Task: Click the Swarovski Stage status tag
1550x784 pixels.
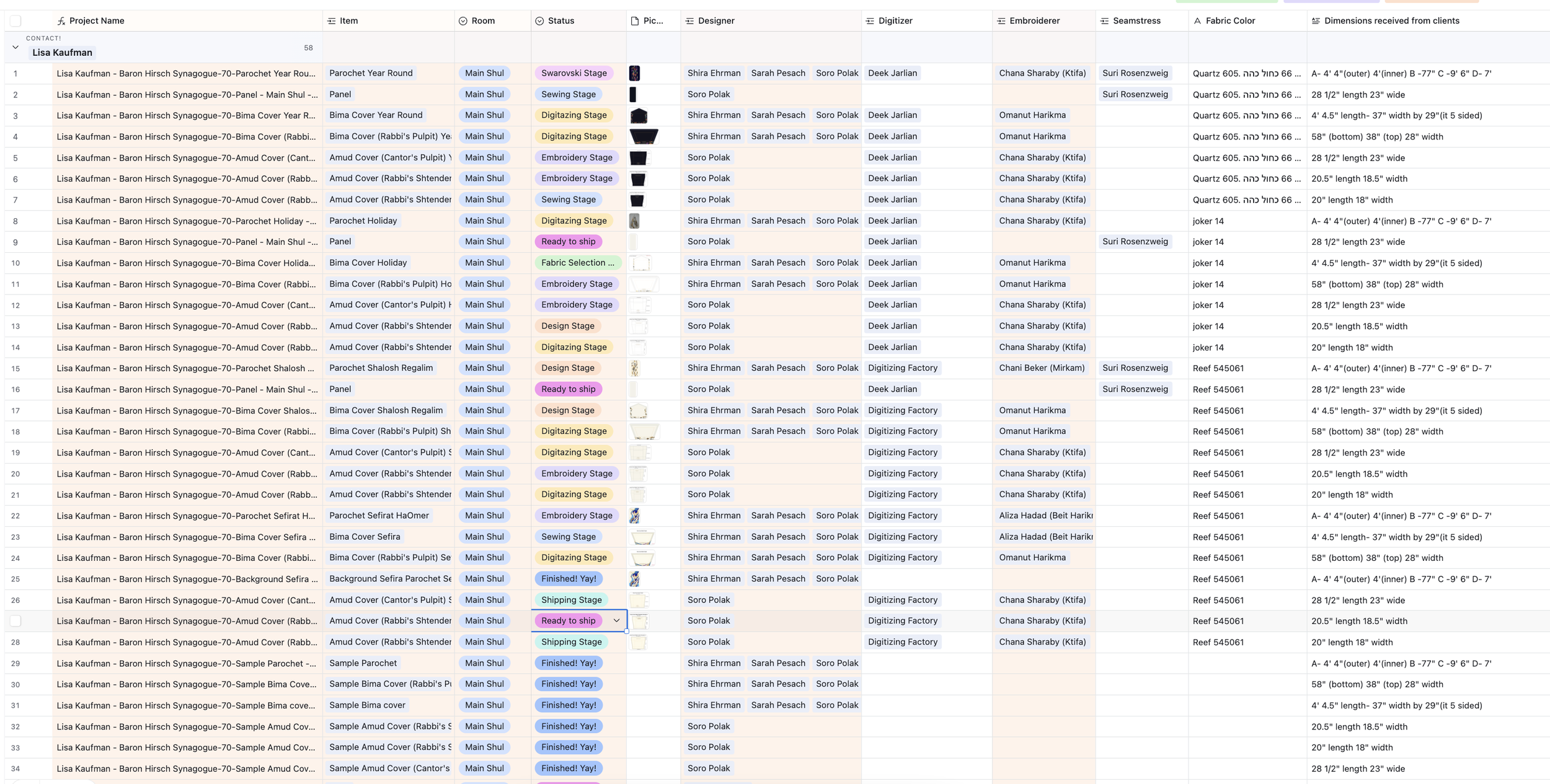Action: point(573,73)
